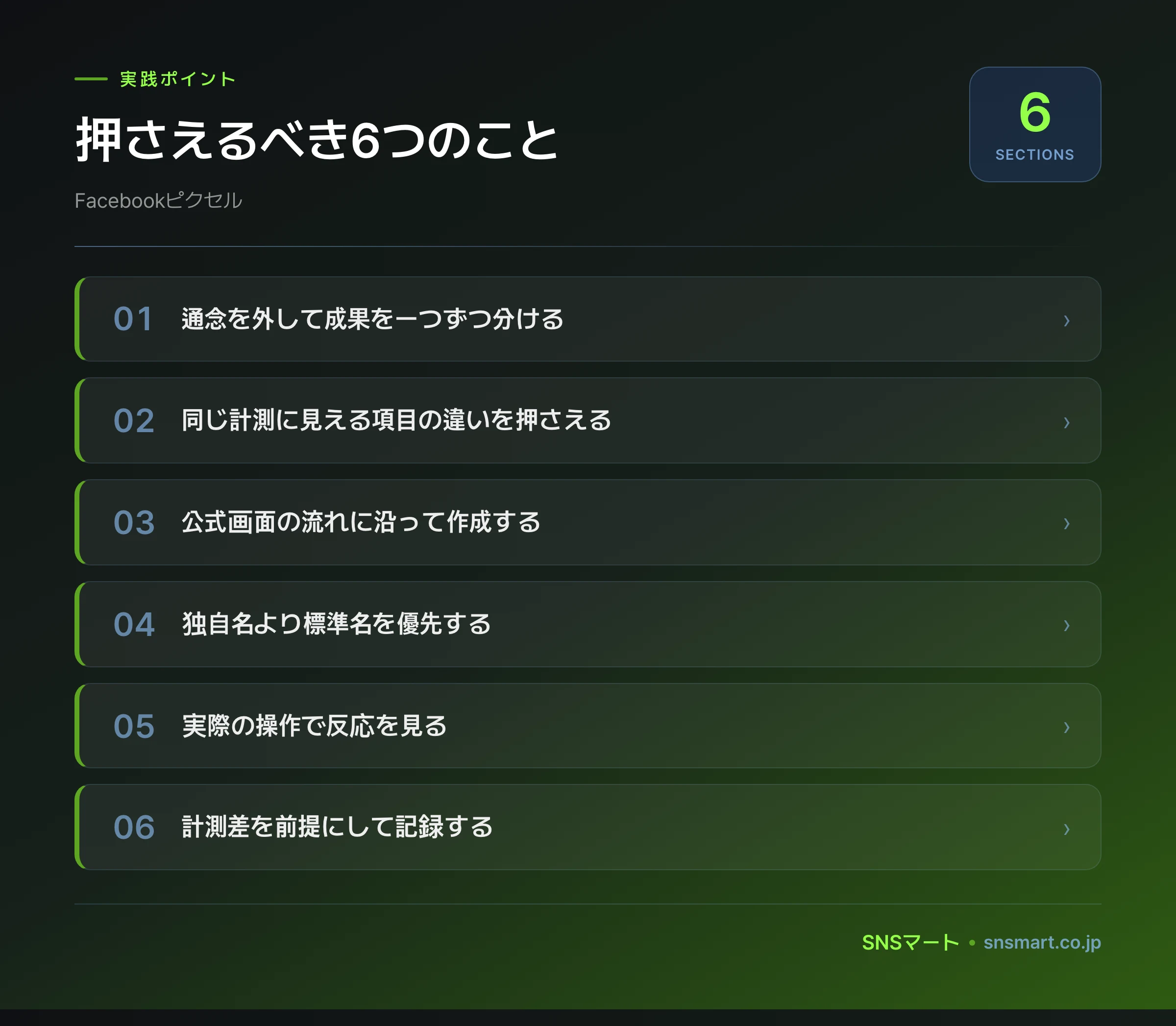The image size is (1176, 1026).
Task: Expand chevron on the 実際の操作で row
Action: tap(1066, 727)
